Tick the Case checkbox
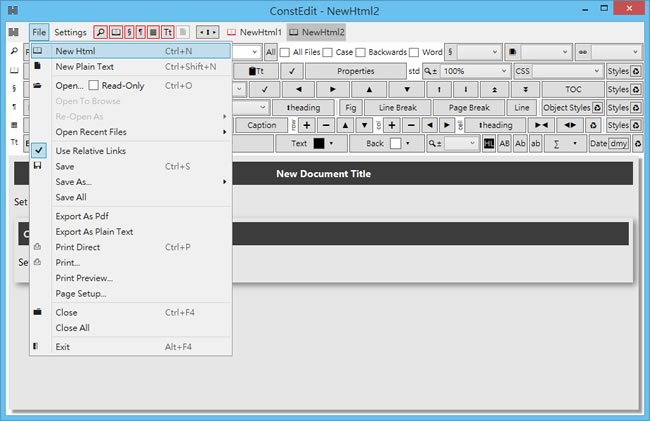 [x=327, y=52]
